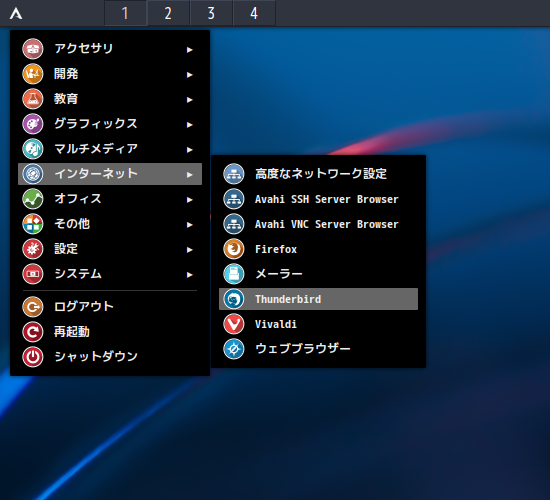Expand the グラフィックス submenu arrow

tap(190, 125)
